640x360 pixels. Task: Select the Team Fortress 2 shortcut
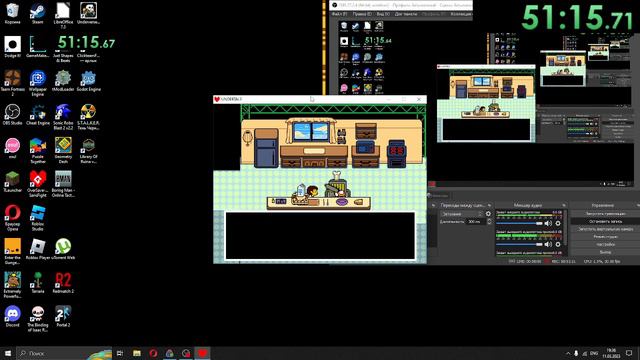pos(12,83)
